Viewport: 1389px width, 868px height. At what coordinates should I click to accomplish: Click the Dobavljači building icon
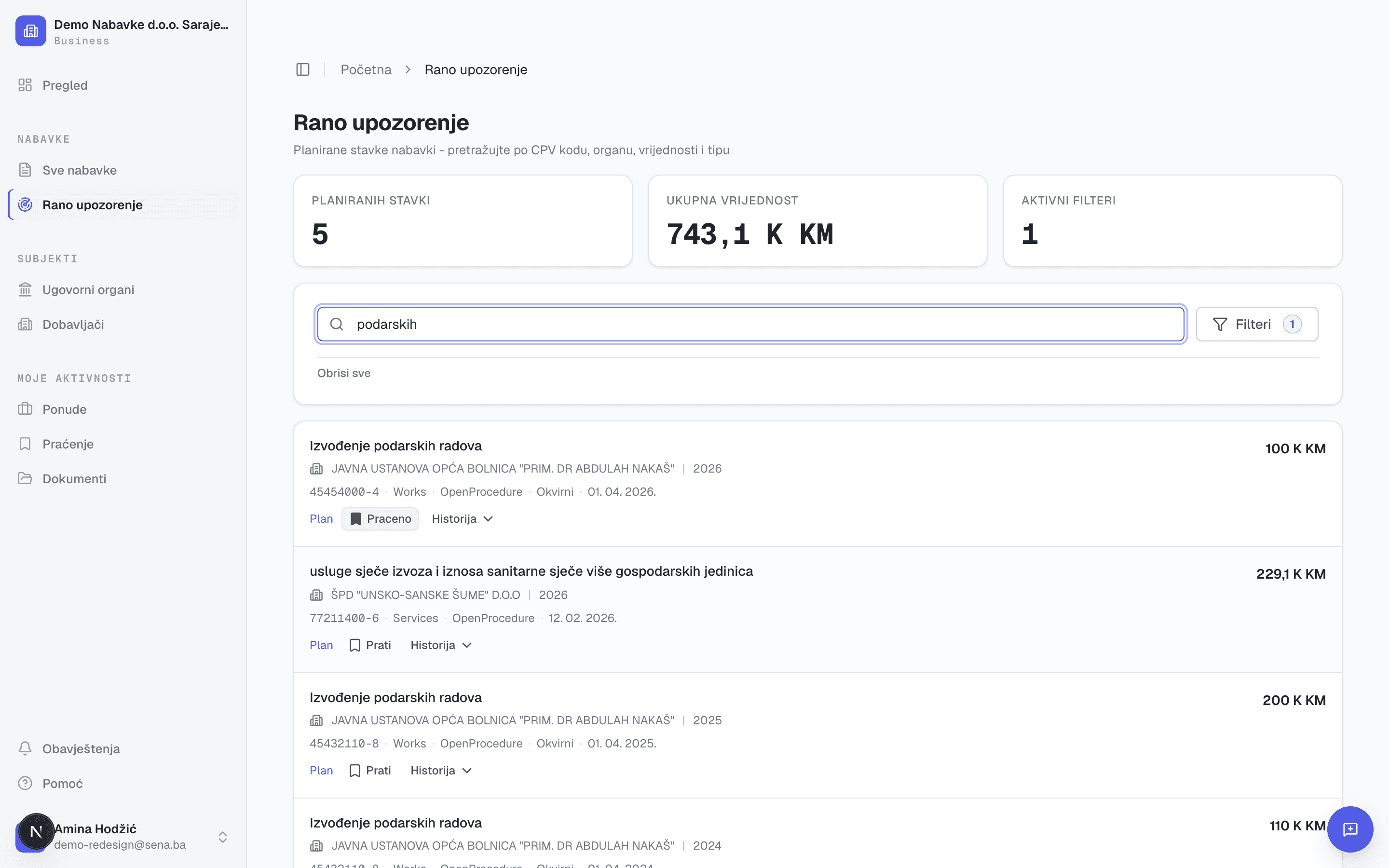[x=25, y=325]
